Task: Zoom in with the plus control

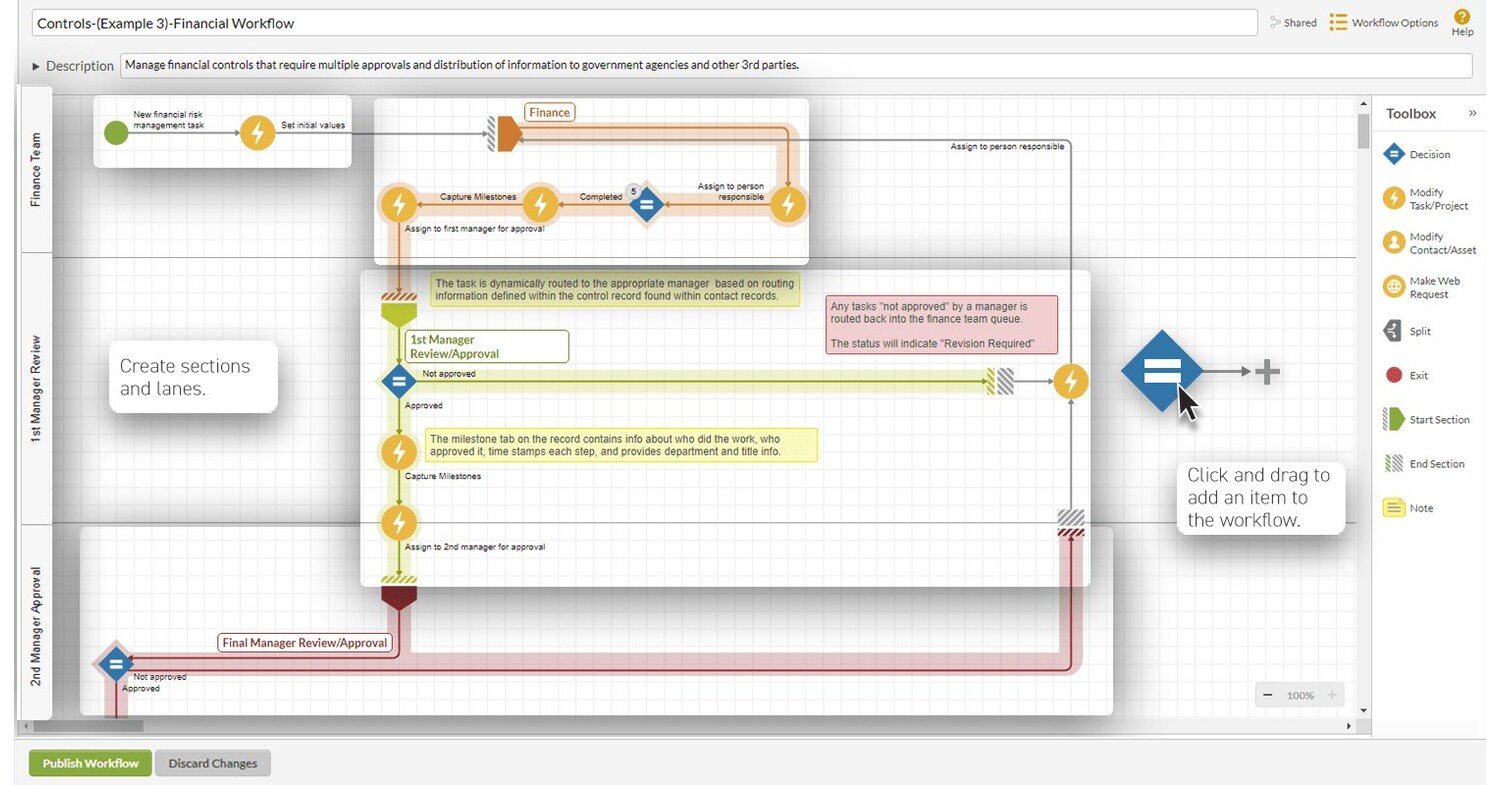Action: tap(1332, 694)
